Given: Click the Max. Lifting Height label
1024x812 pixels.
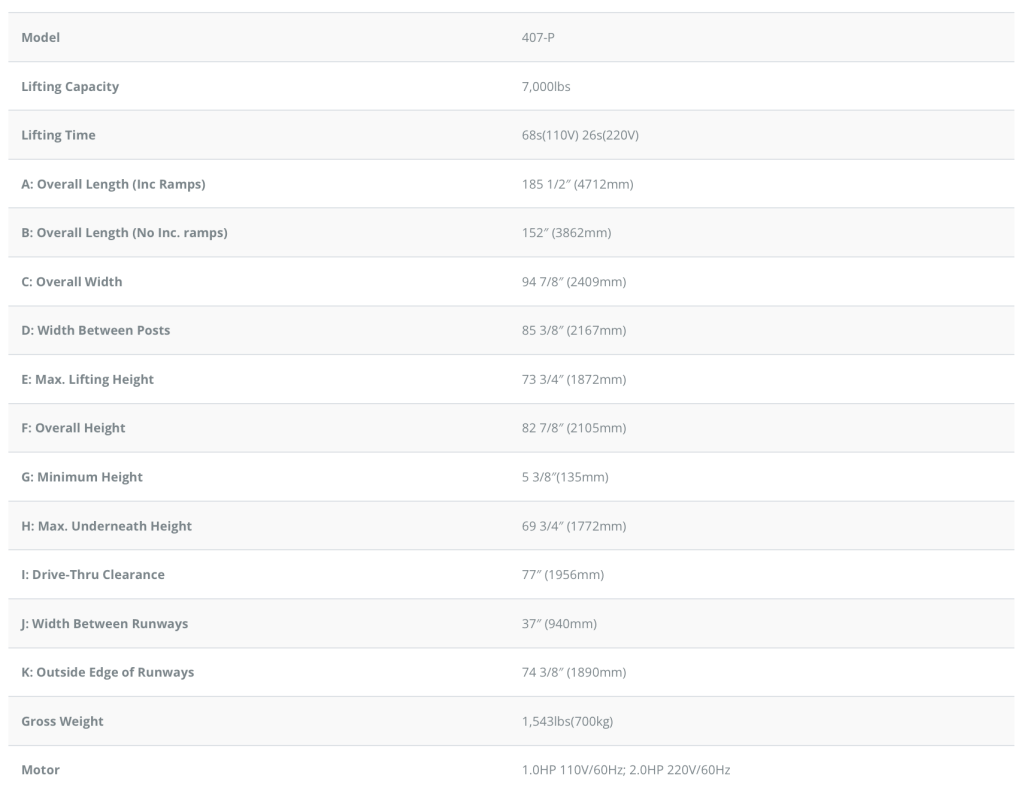Looking at the screenshot, I should coord(88,379).
